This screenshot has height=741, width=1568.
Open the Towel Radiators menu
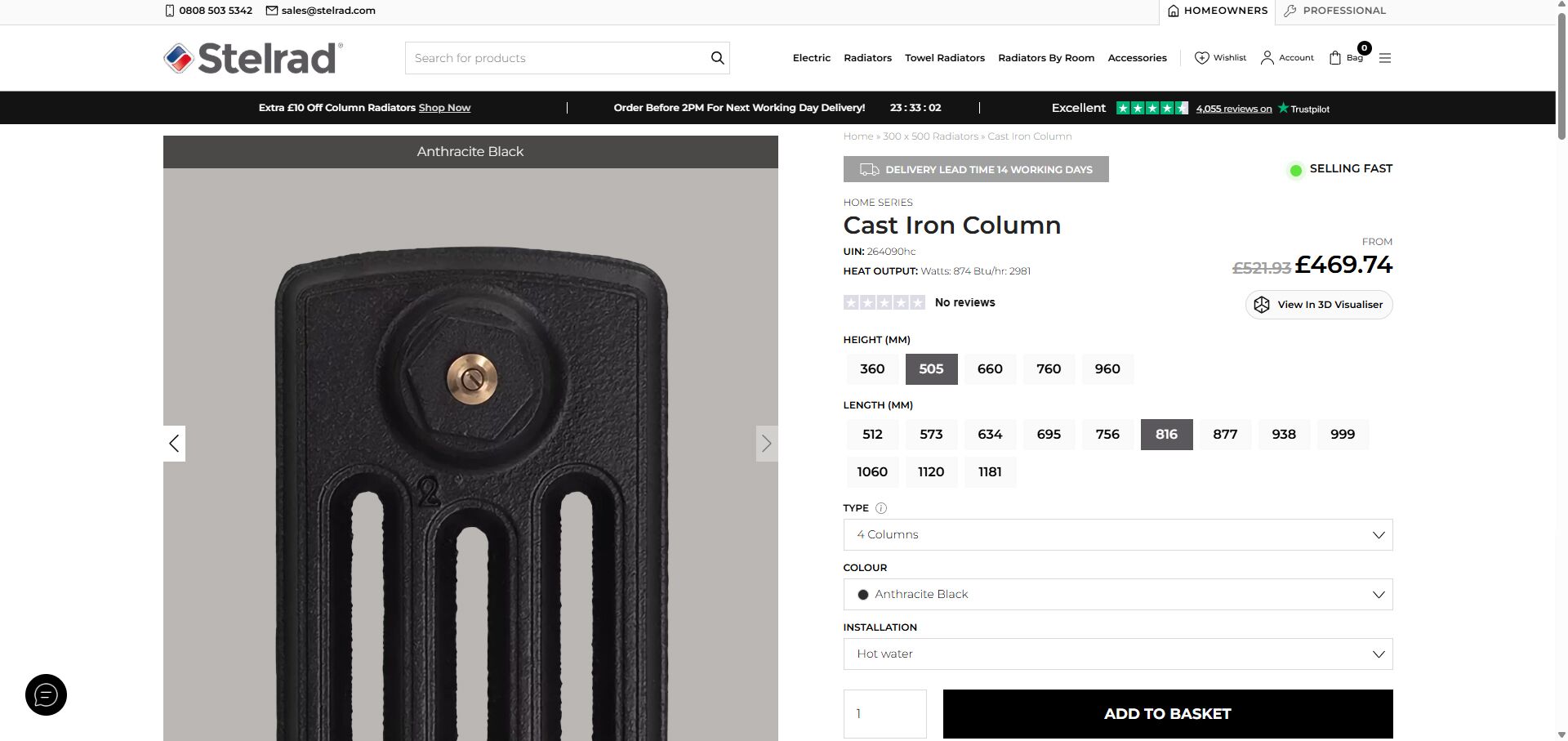pos(944,58)
